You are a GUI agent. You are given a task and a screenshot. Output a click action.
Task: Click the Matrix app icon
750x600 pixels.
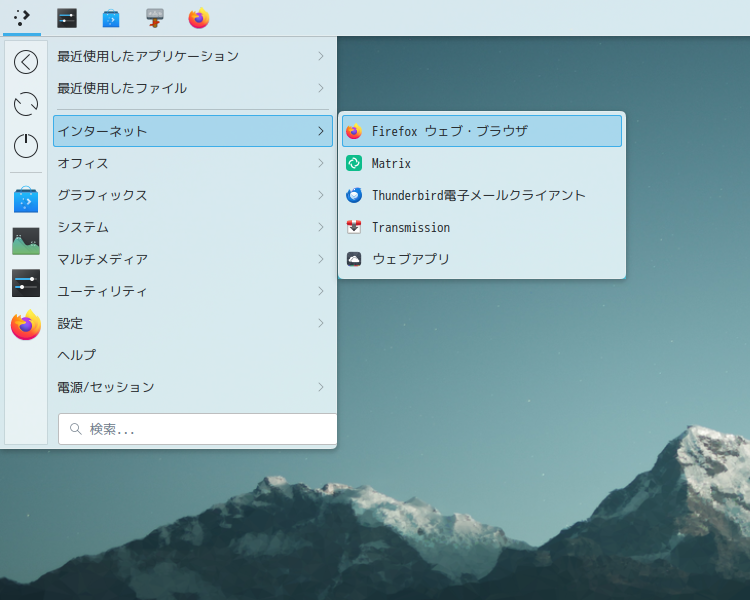354,163
